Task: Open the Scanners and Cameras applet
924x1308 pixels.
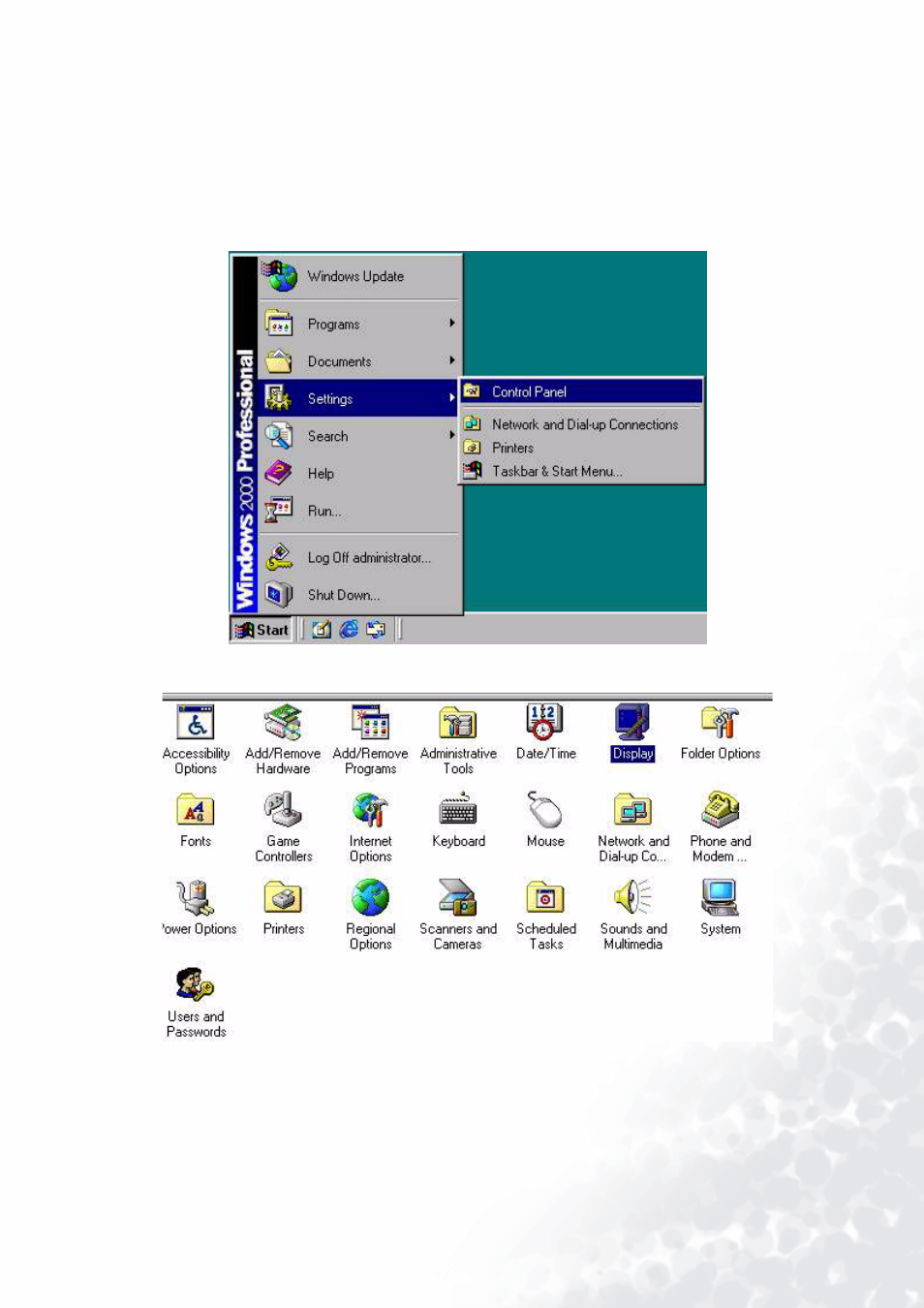Action: coord(458,915)
